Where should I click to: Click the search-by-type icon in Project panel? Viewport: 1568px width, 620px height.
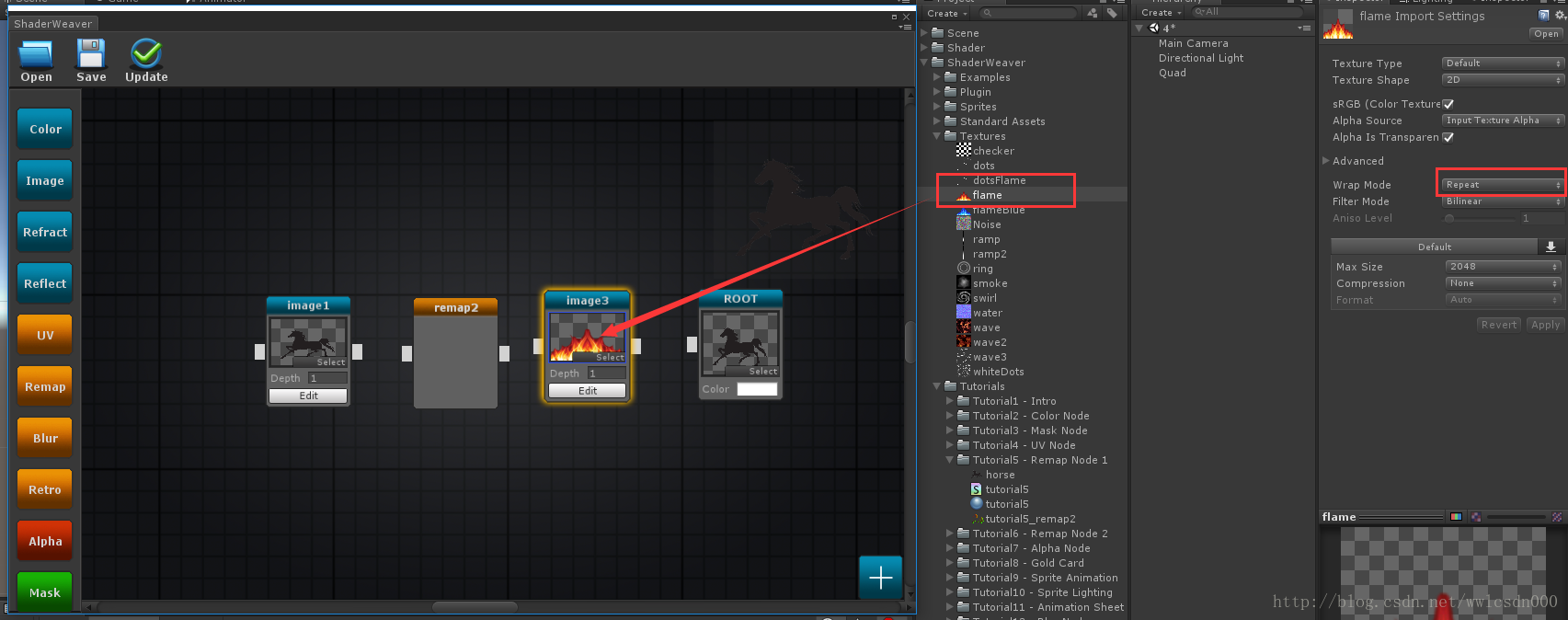pos(1093,13)
